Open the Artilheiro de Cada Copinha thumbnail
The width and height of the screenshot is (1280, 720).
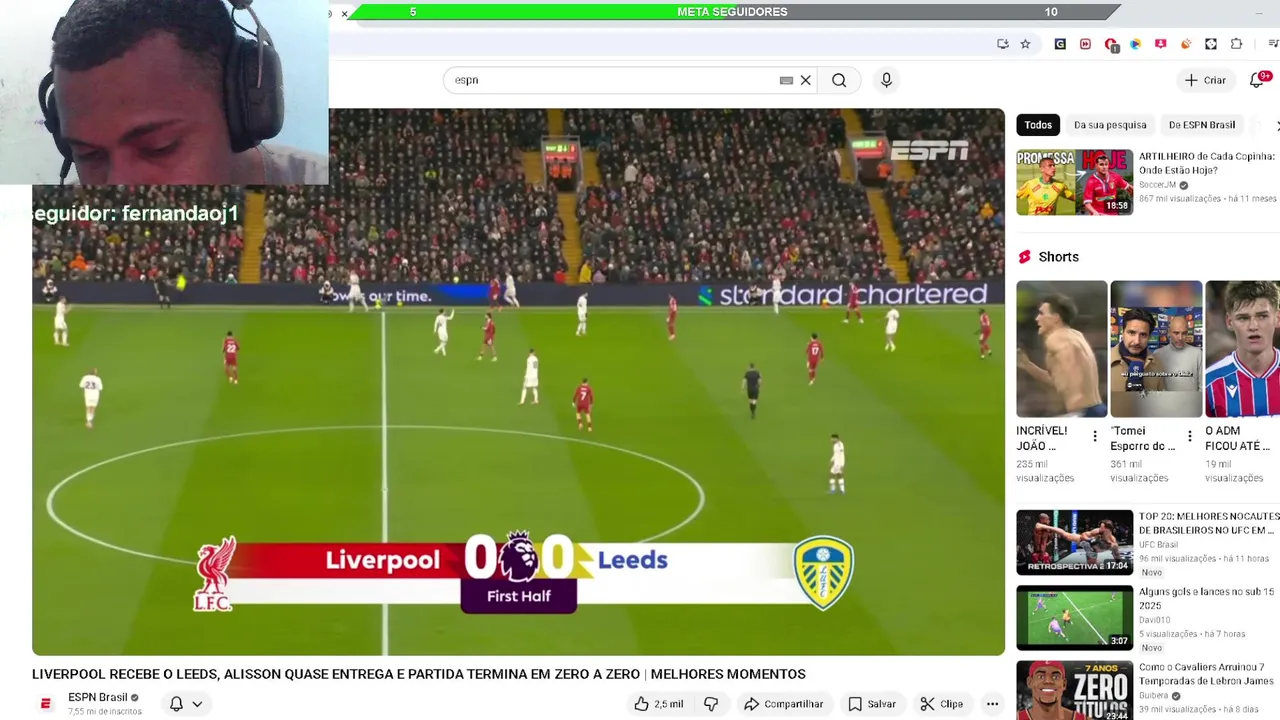tap(1075, 182)
